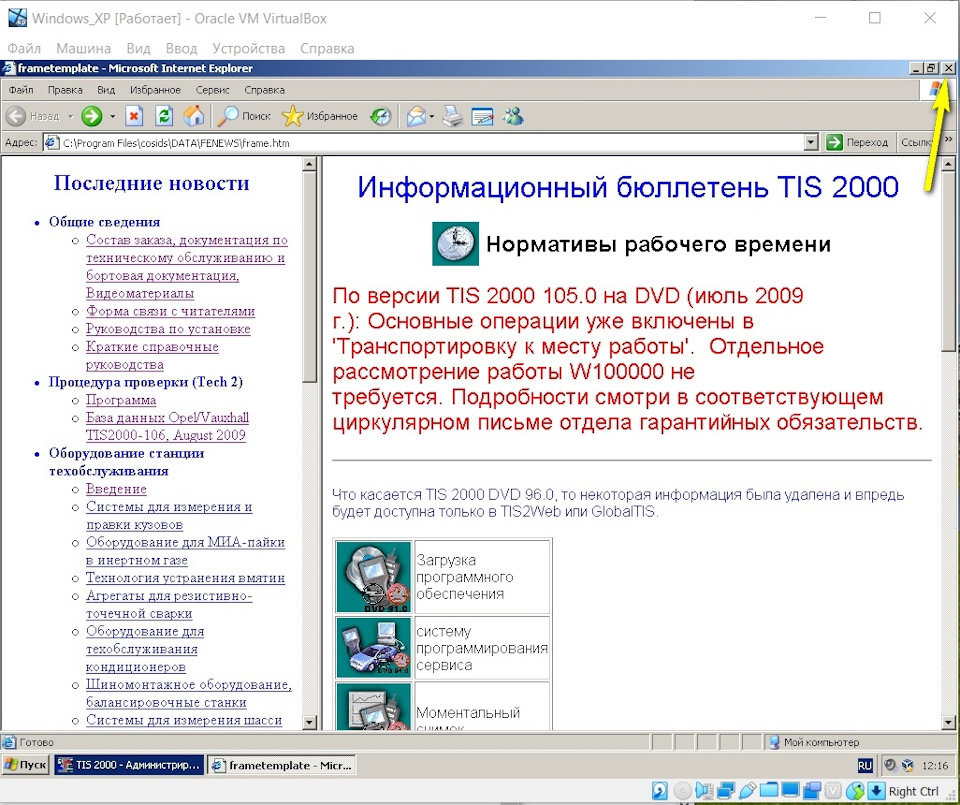Open the VirtualBox Машина menu

click(x=83, y=48)
